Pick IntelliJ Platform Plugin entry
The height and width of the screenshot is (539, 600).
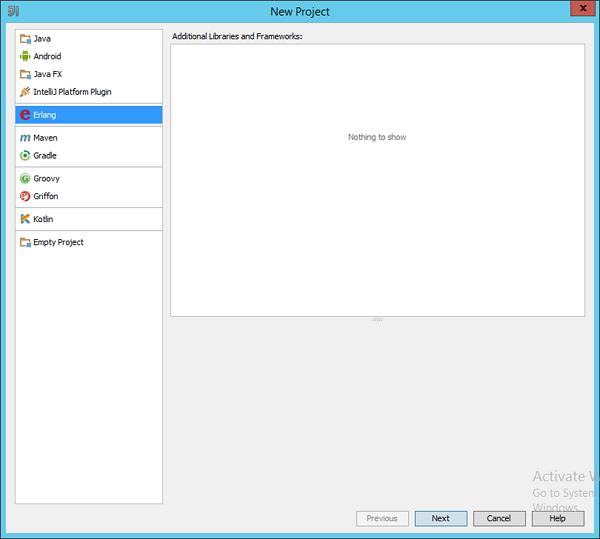(89, 92)
